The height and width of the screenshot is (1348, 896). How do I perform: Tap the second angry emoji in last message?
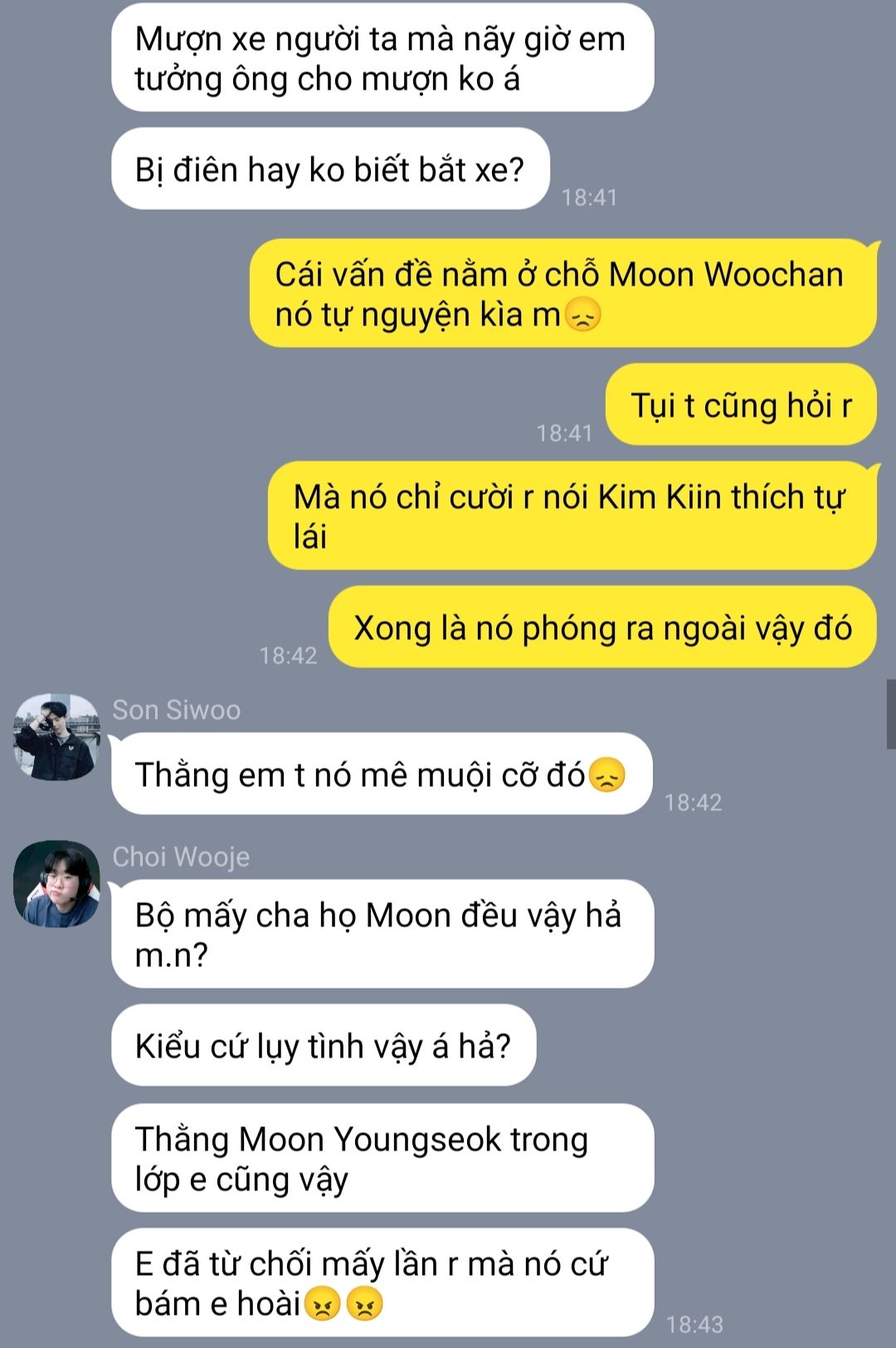pos(364,1303)
